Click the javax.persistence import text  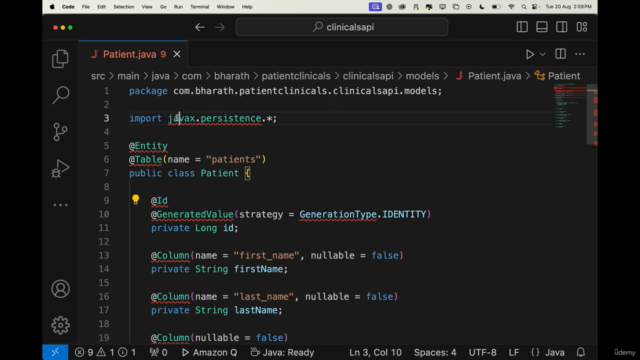(x=215, y=118)
